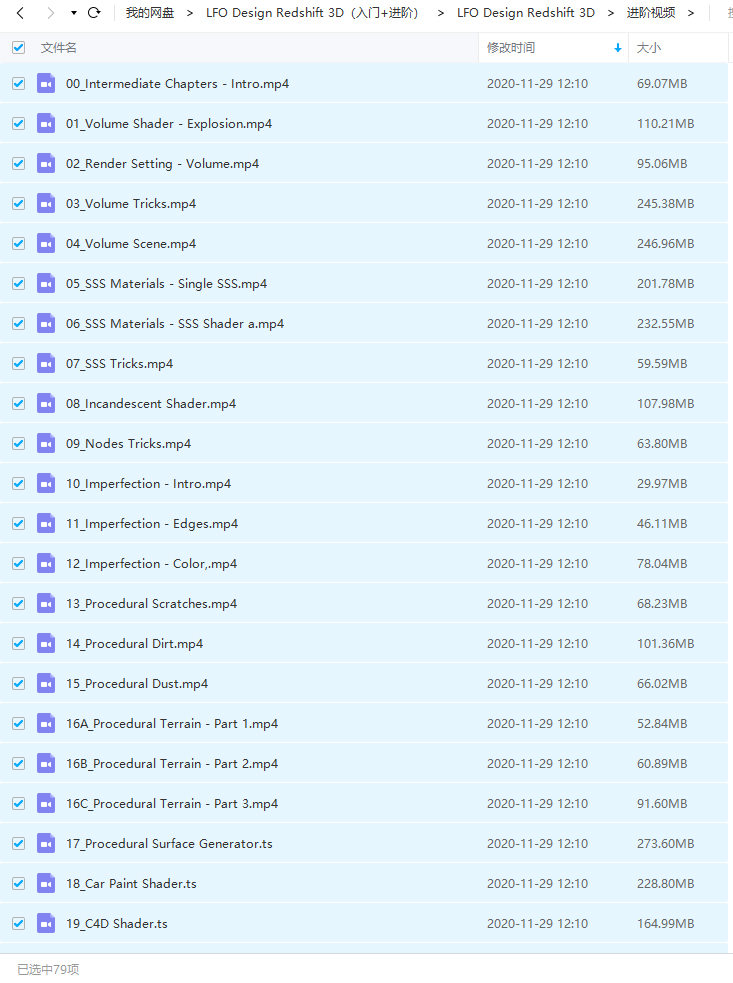Toggle checkbox for 07_SSS Tricks.mp4
The width and height of the screenshot is (733, 983).
[18, 363]
